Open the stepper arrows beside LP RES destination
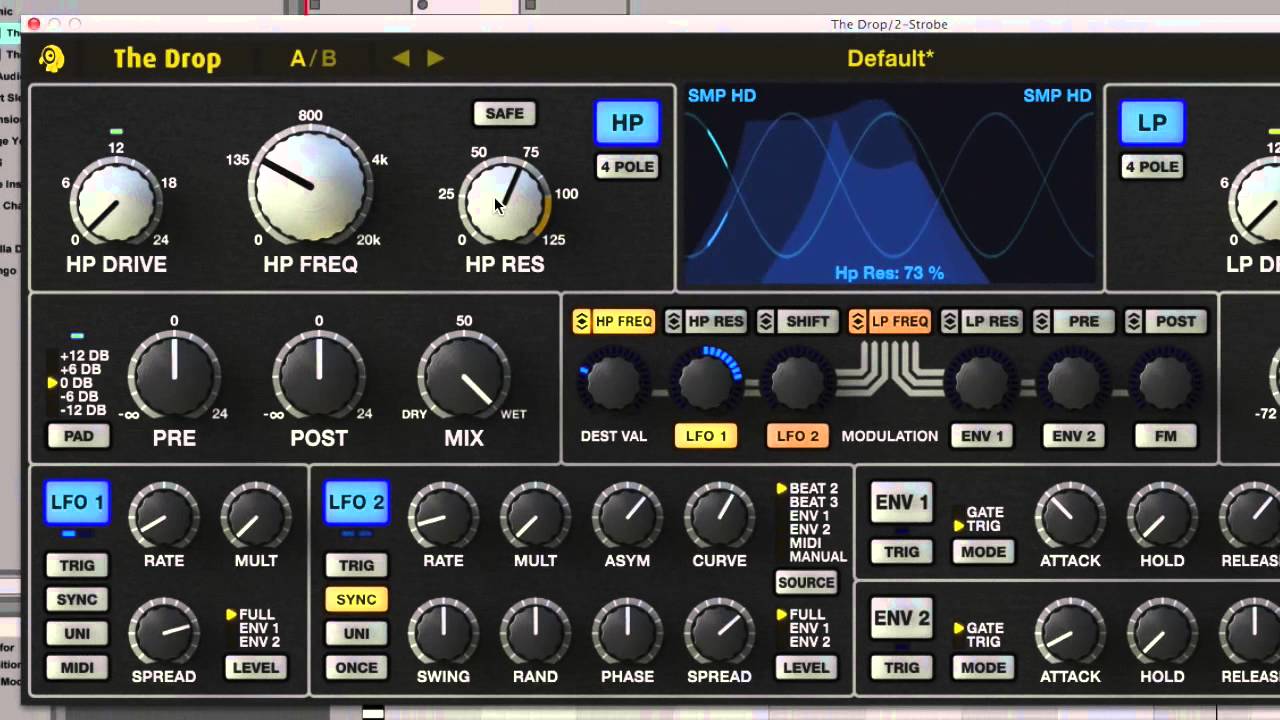This screenshot has height=720, width=1280. click(950, 321)
